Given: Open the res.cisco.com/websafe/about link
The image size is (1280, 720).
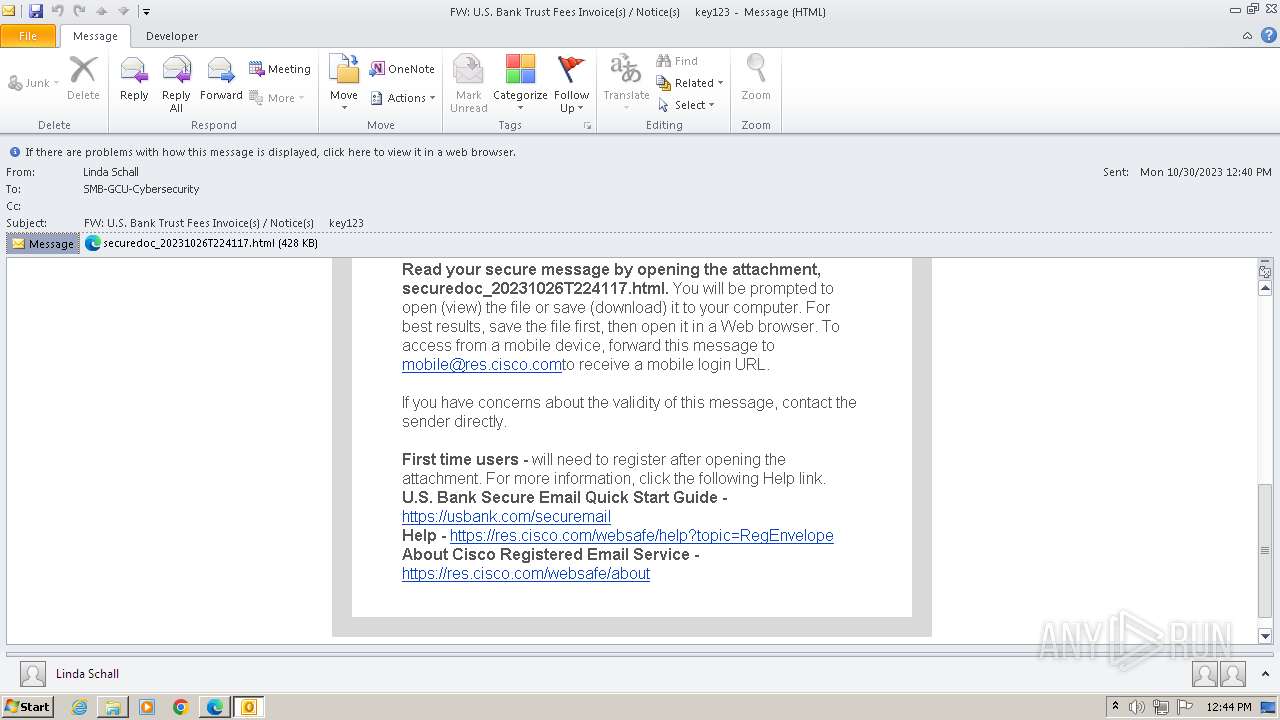Looking at the screenshot, I should tap(526, 574).
